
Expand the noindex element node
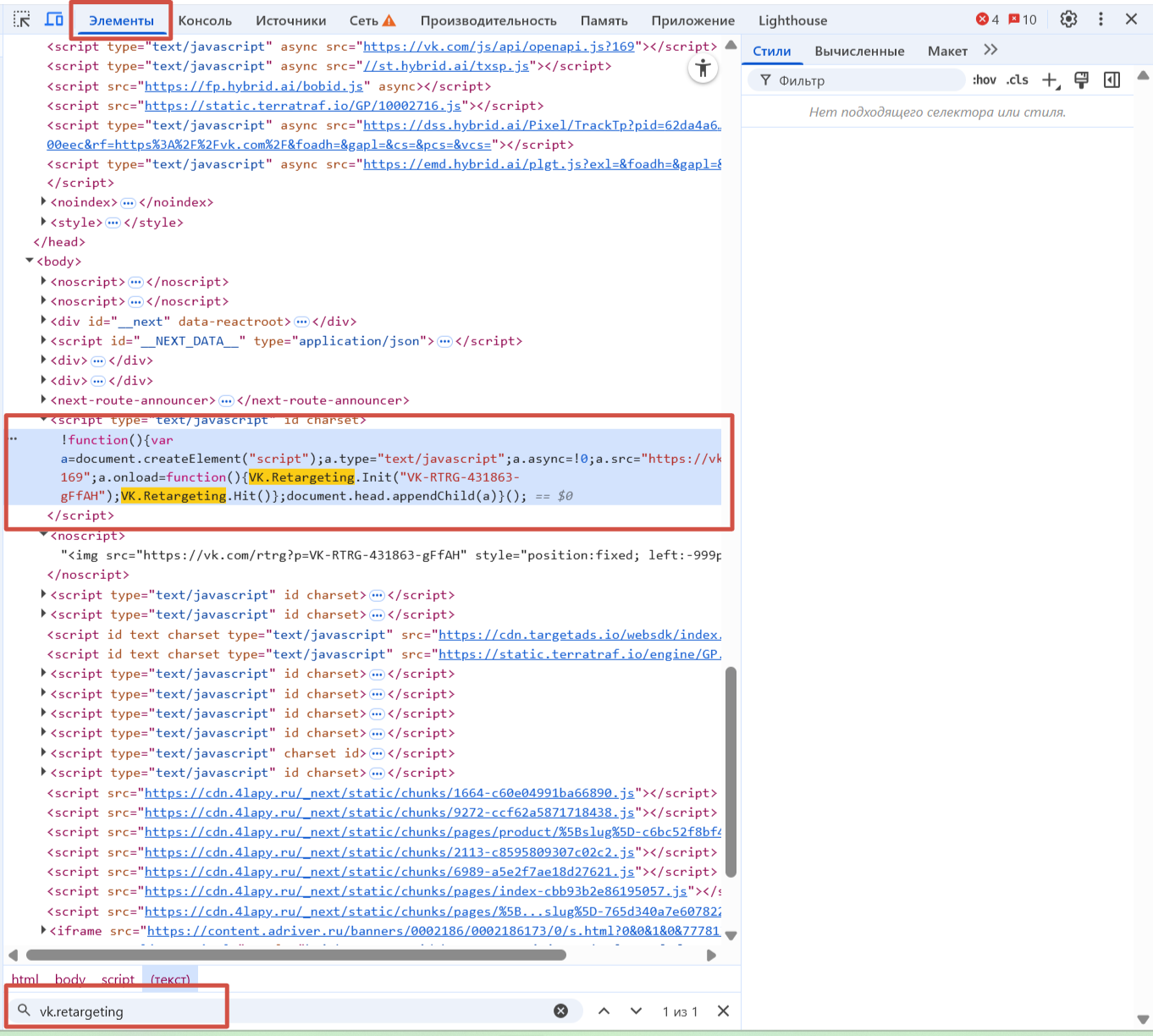(43, 201)
